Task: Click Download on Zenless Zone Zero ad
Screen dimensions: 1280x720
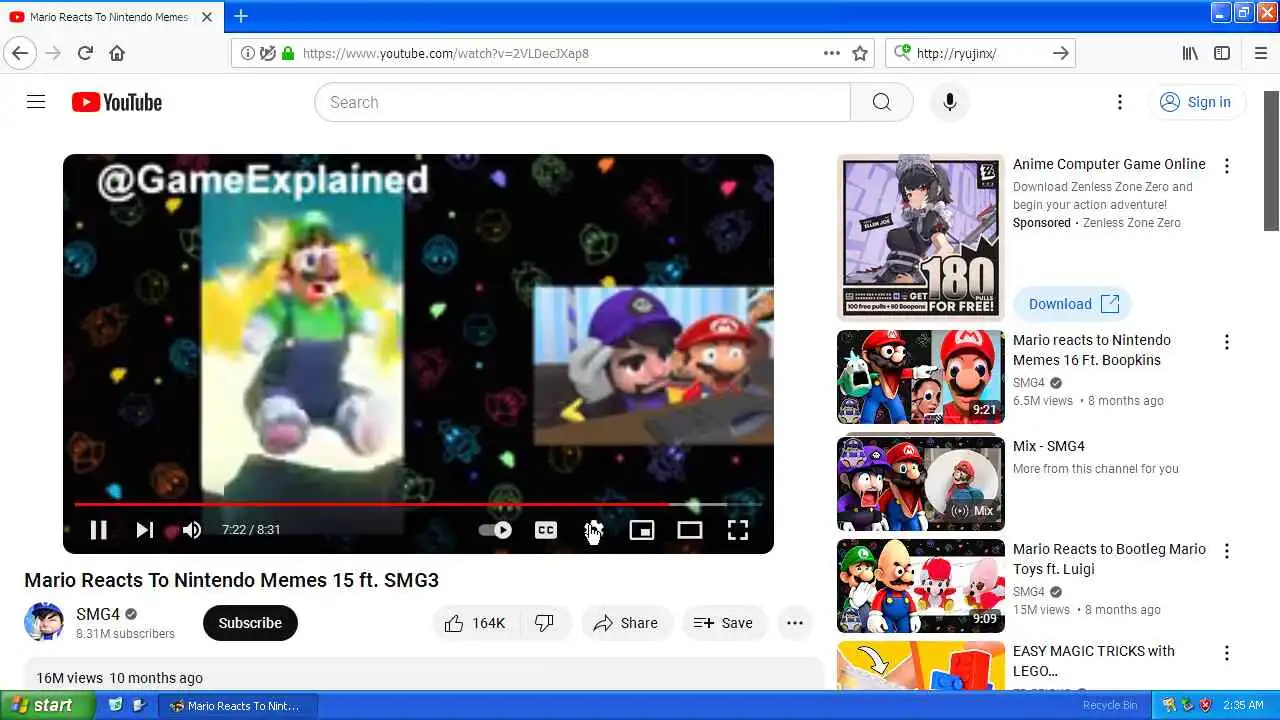Action: pyautogui.click(x=1073, y=304)
